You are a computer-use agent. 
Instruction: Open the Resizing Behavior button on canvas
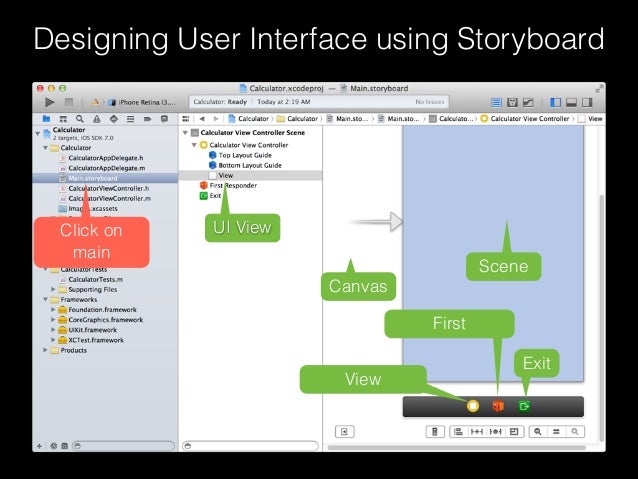coord(514,432)
